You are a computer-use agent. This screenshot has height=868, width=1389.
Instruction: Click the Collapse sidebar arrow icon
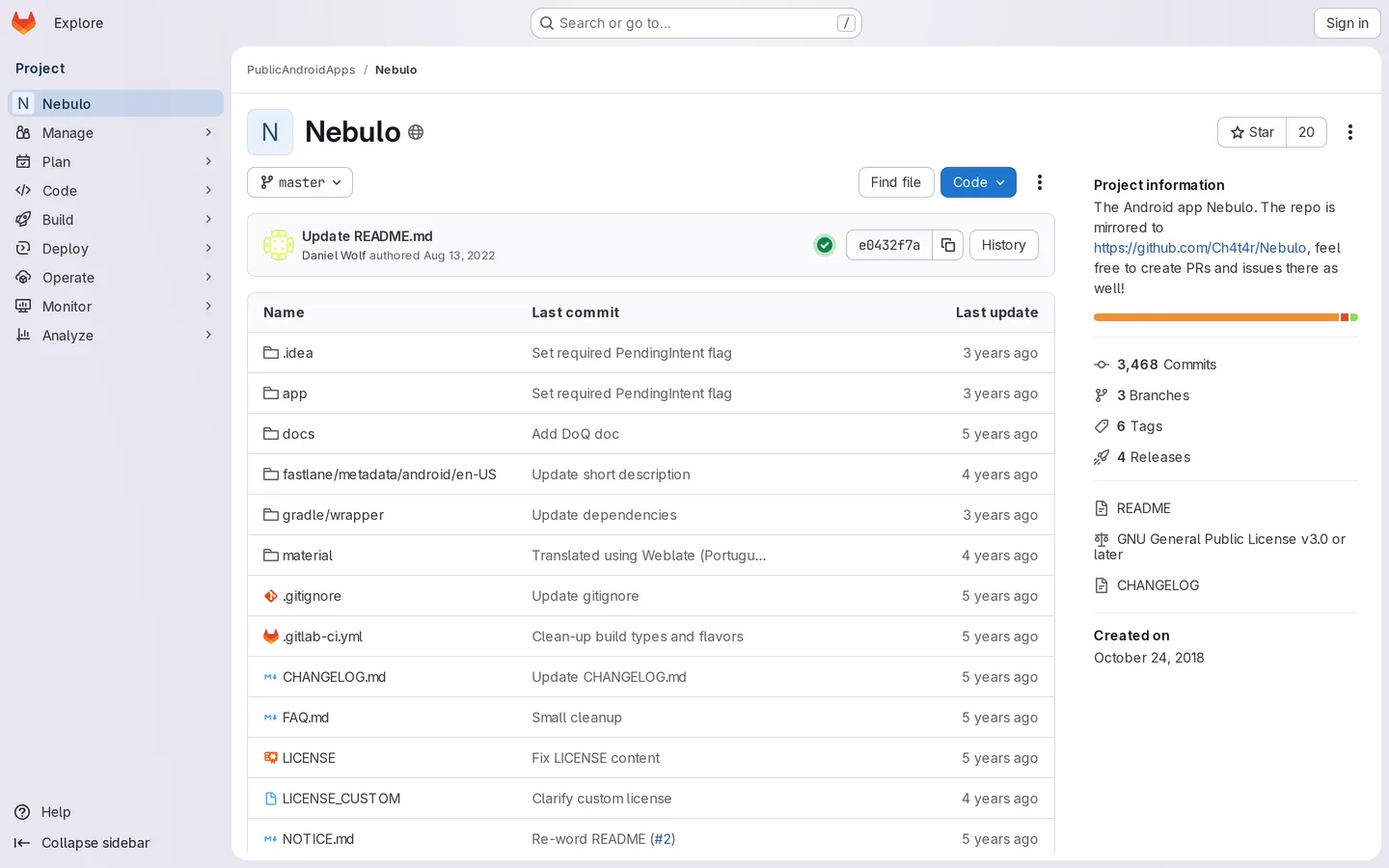pyautogui.click(x=22, y=843)
